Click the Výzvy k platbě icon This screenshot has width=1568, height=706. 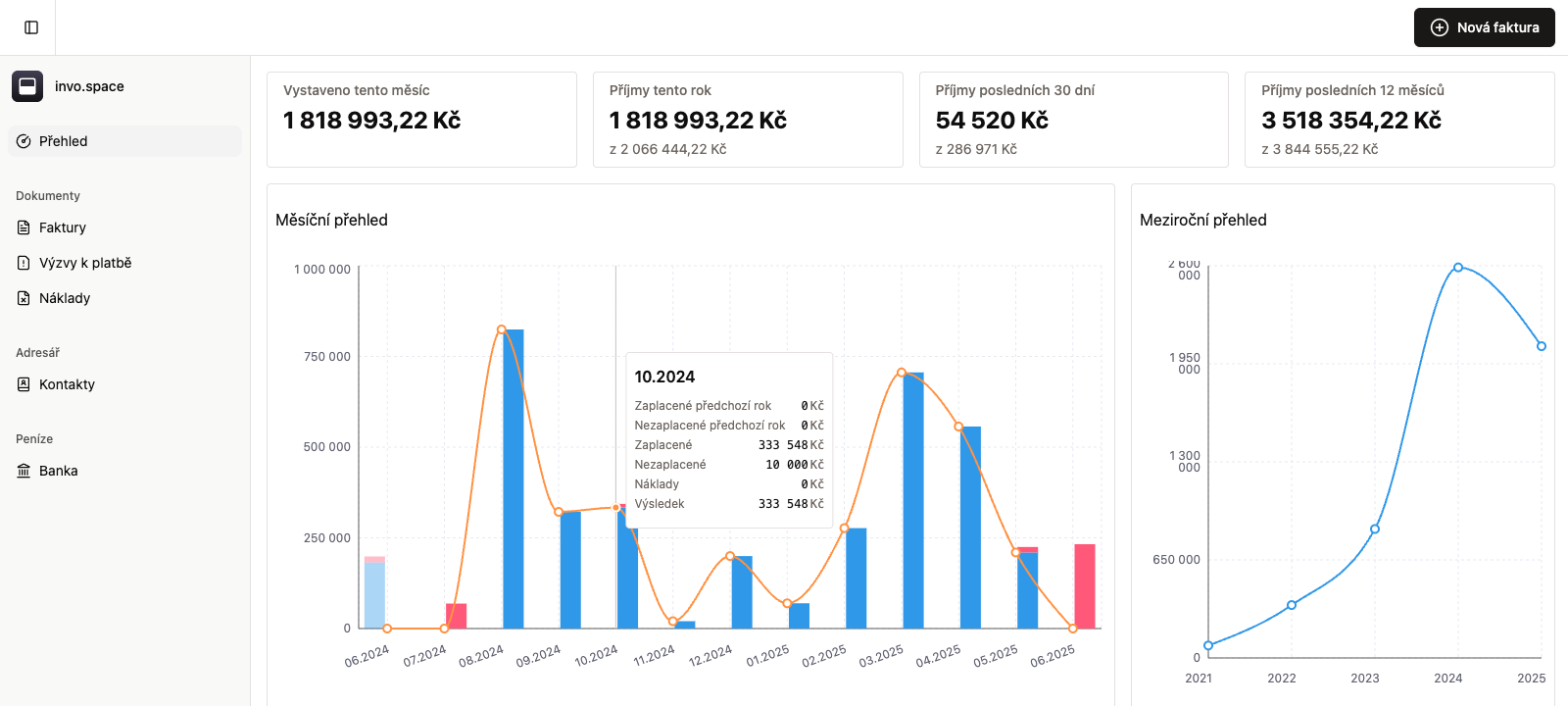point(24,263)
